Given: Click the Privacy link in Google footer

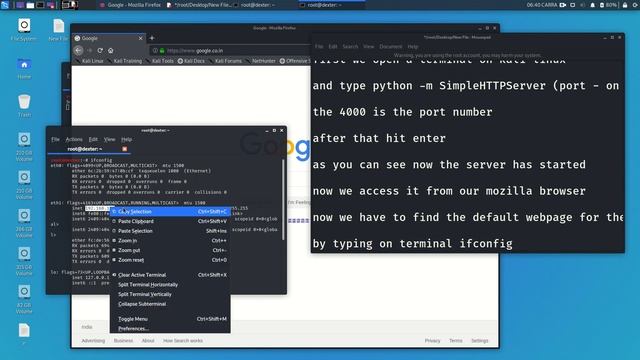Looking at the screenshot, I should (432, 340).
